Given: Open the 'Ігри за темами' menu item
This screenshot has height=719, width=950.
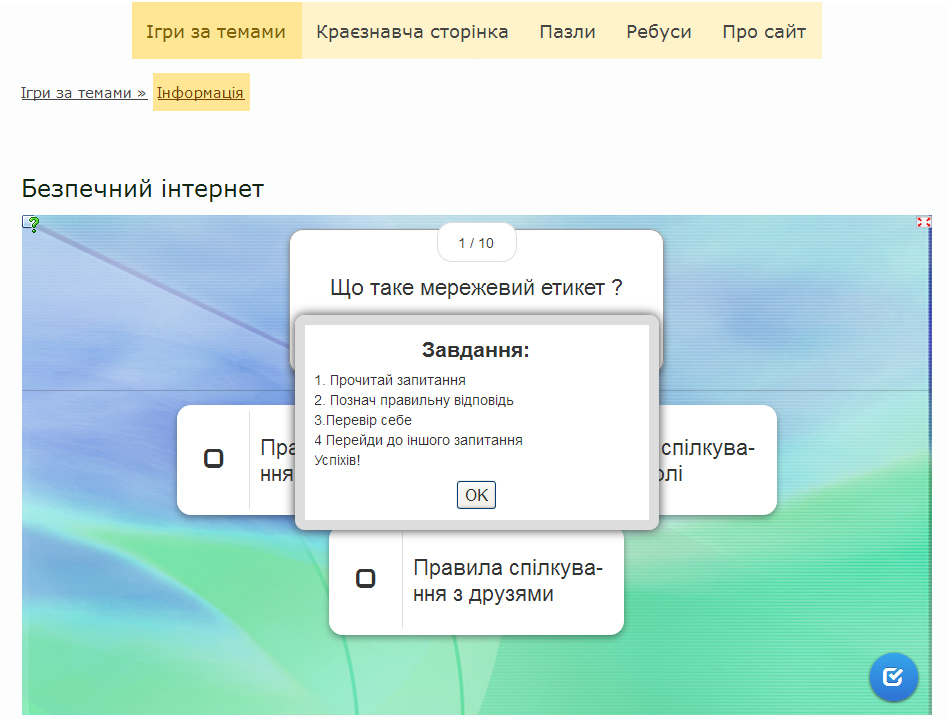Looking at the screenshot, I should coord(216,32).
